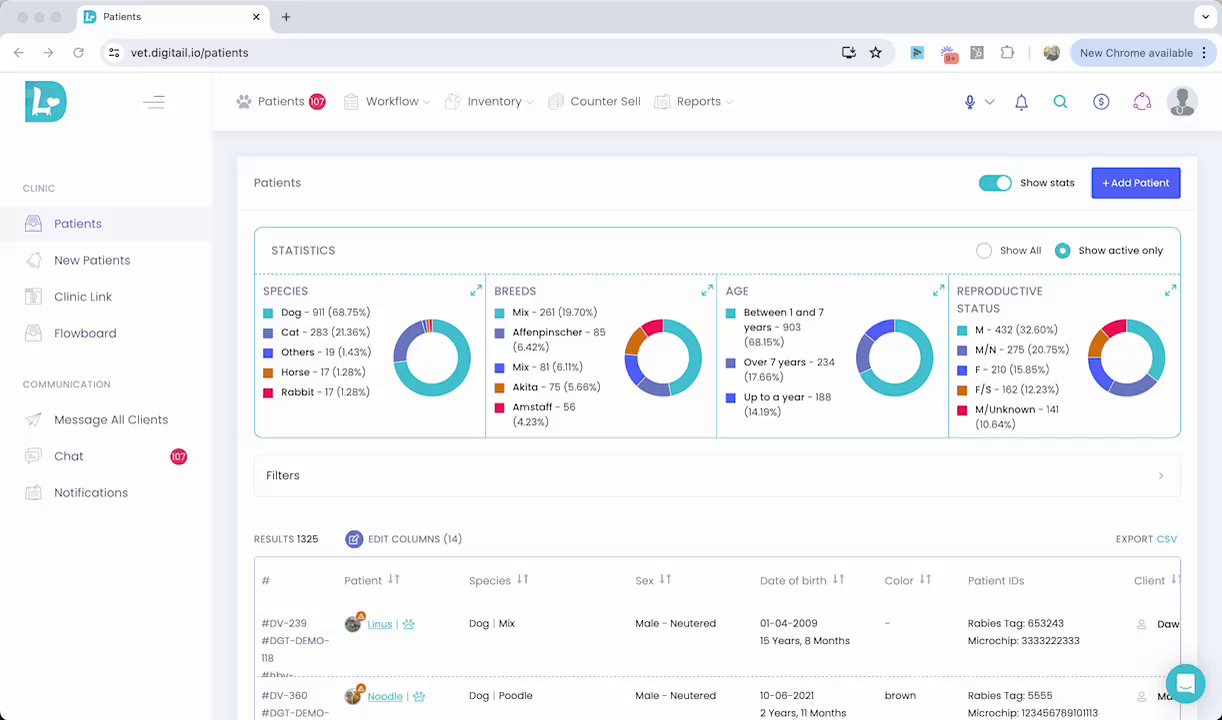The height and width of the screenshot is (720, 1222).
Task: Expand the Species chart to fullscreen
Action: (476, 291)
